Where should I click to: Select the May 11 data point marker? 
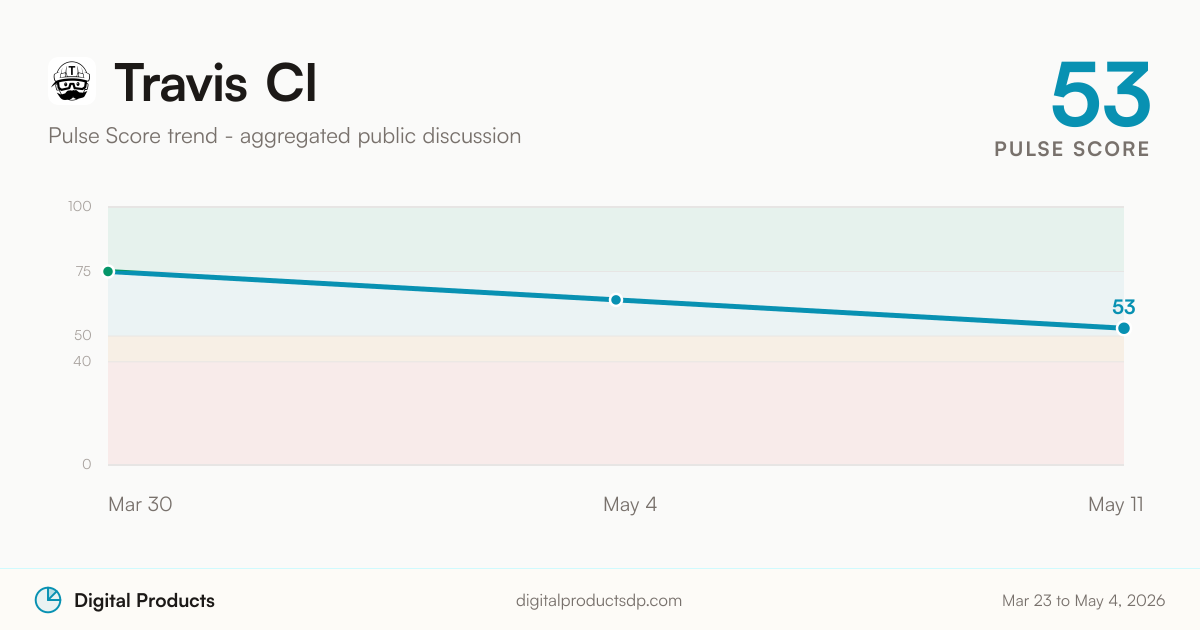(x=1124, y=328)
